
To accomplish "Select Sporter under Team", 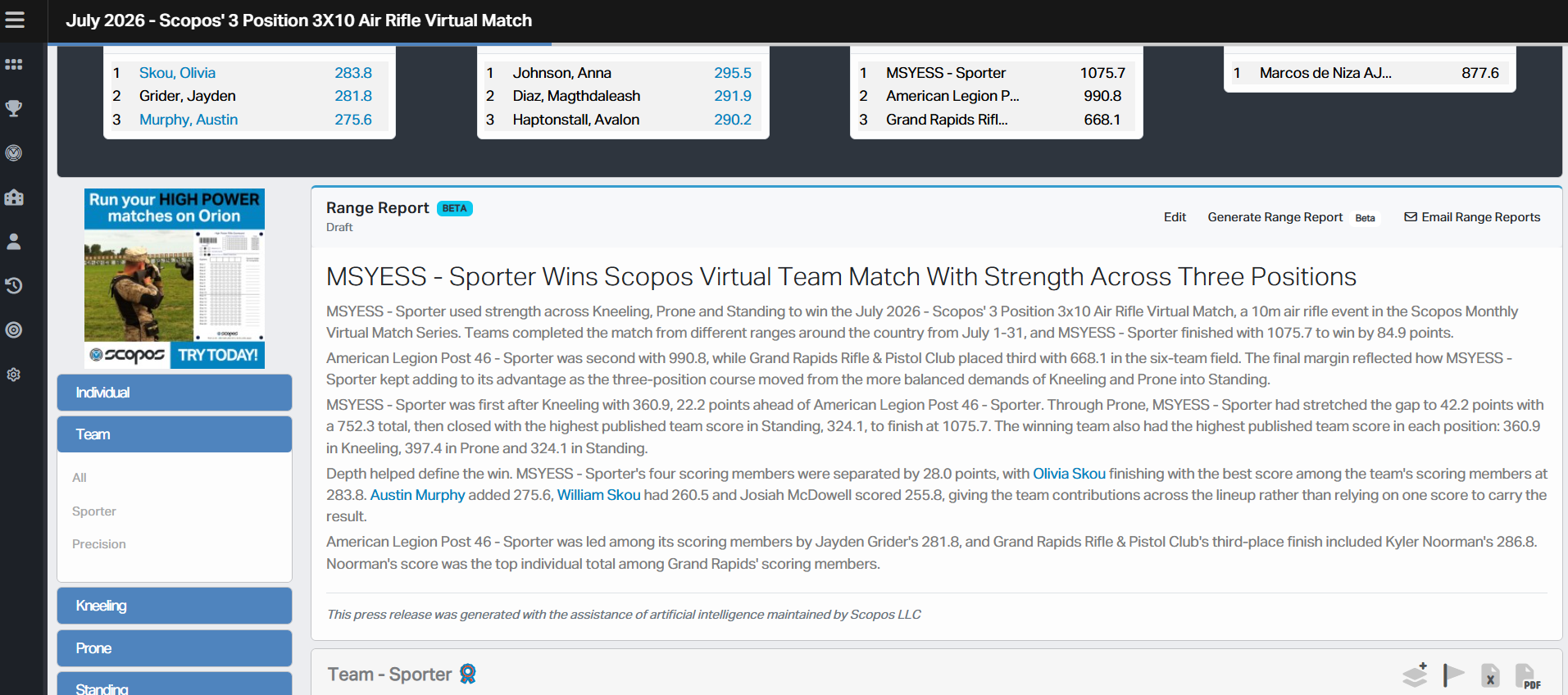I will click(x=94, y=511).
